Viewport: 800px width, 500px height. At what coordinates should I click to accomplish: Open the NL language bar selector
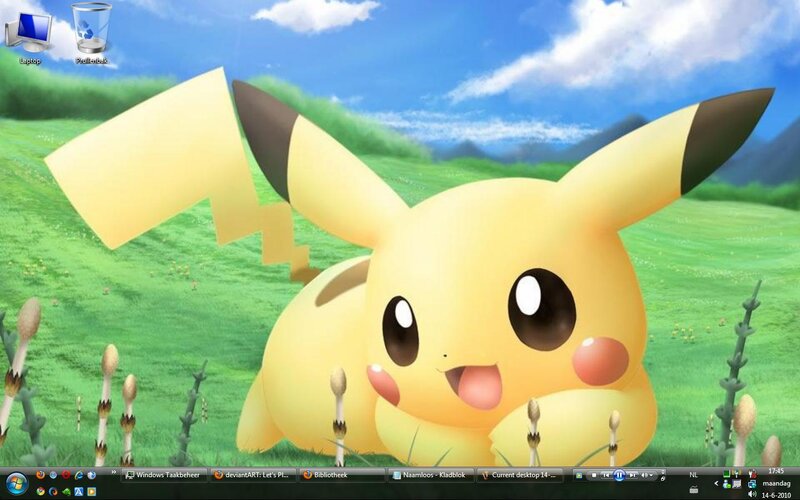tap(693, 475)
